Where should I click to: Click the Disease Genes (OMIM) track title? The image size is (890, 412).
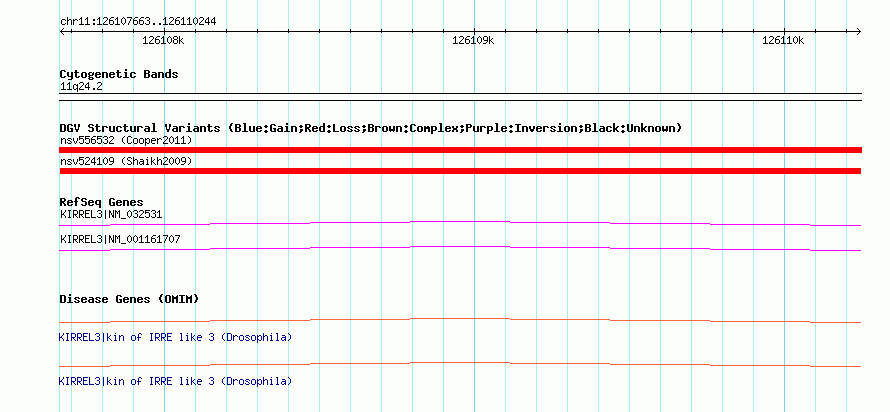[x=129, y=299]
